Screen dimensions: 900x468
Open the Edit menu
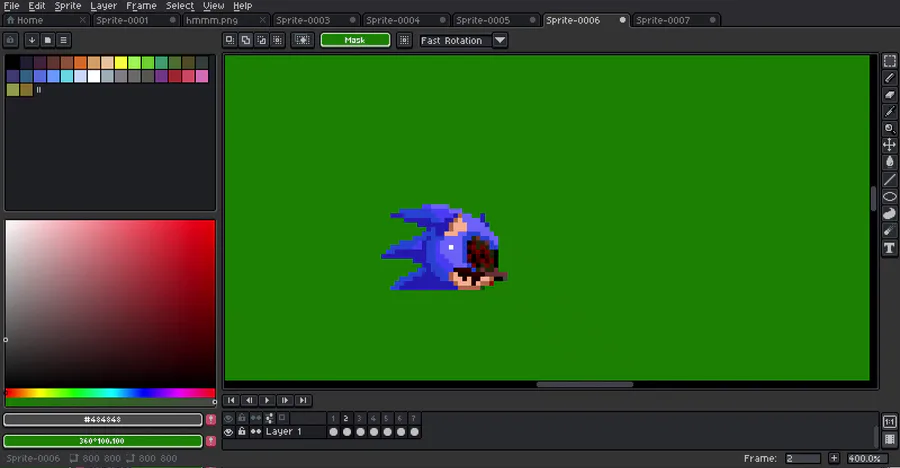[37, 6]
